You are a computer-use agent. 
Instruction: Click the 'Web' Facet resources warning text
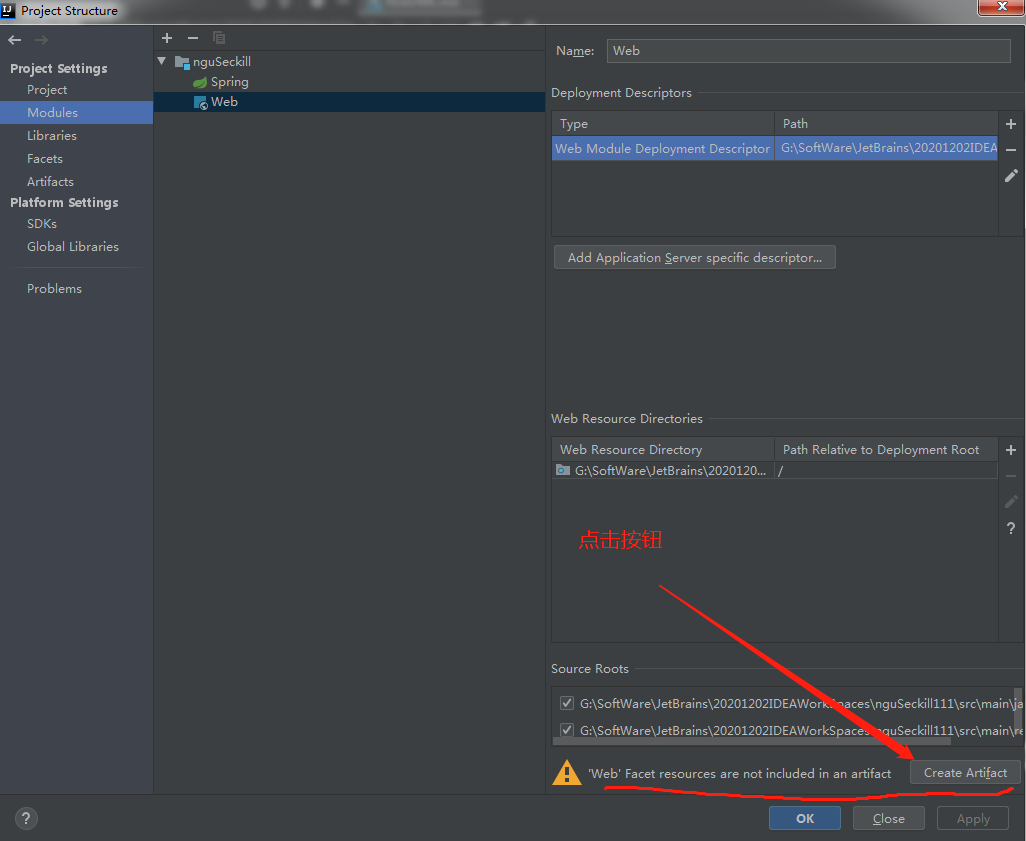pyautogui.click(x=739, y=774)
